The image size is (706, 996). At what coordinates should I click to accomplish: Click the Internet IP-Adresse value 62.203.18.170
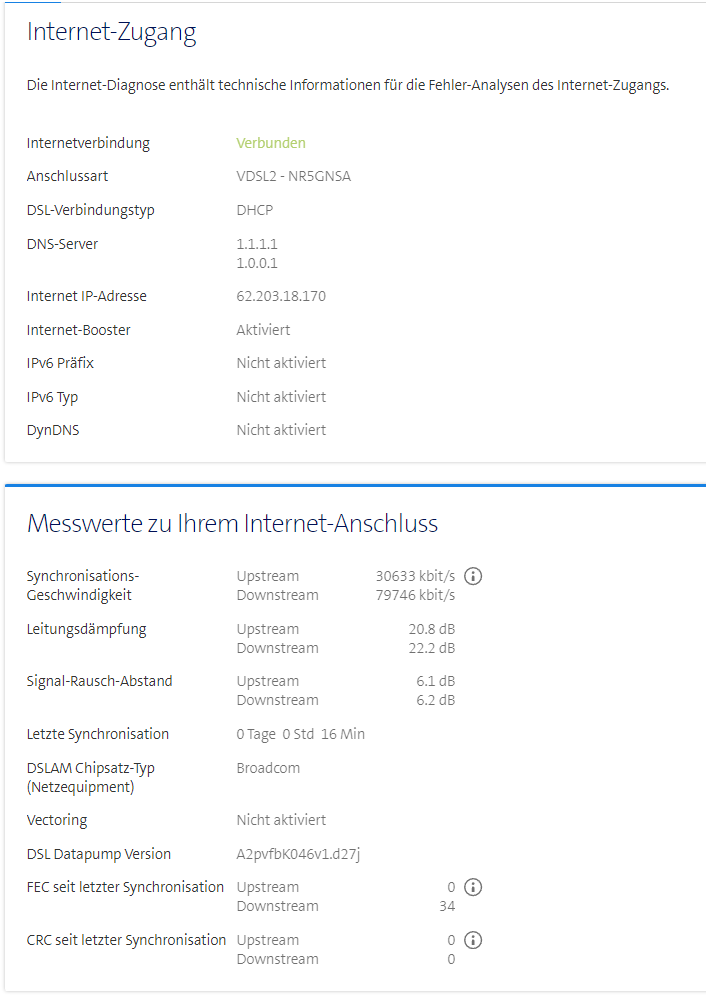tap(281, 296)
